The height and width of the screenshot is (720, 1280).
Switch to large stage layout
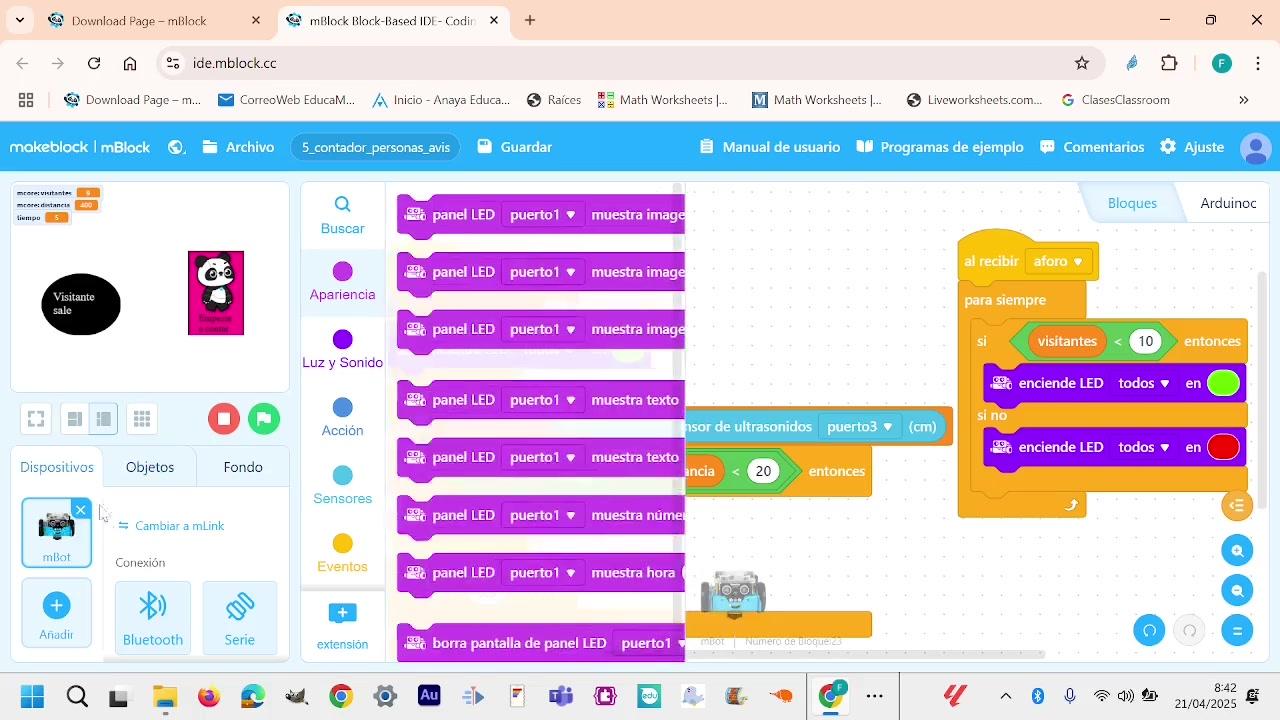click(103, 419)
